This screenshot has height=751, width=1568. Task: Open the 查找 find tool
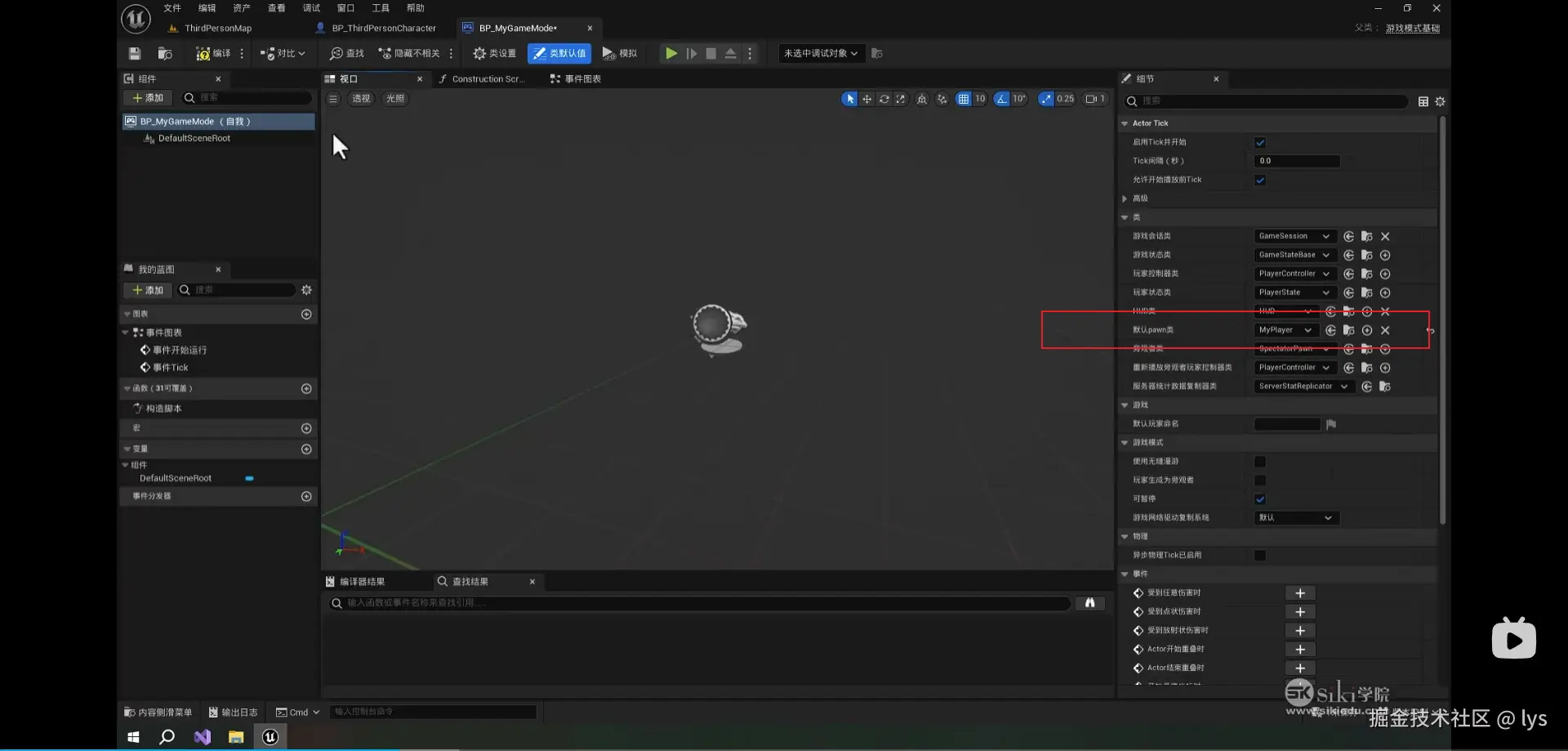point(347,53)
